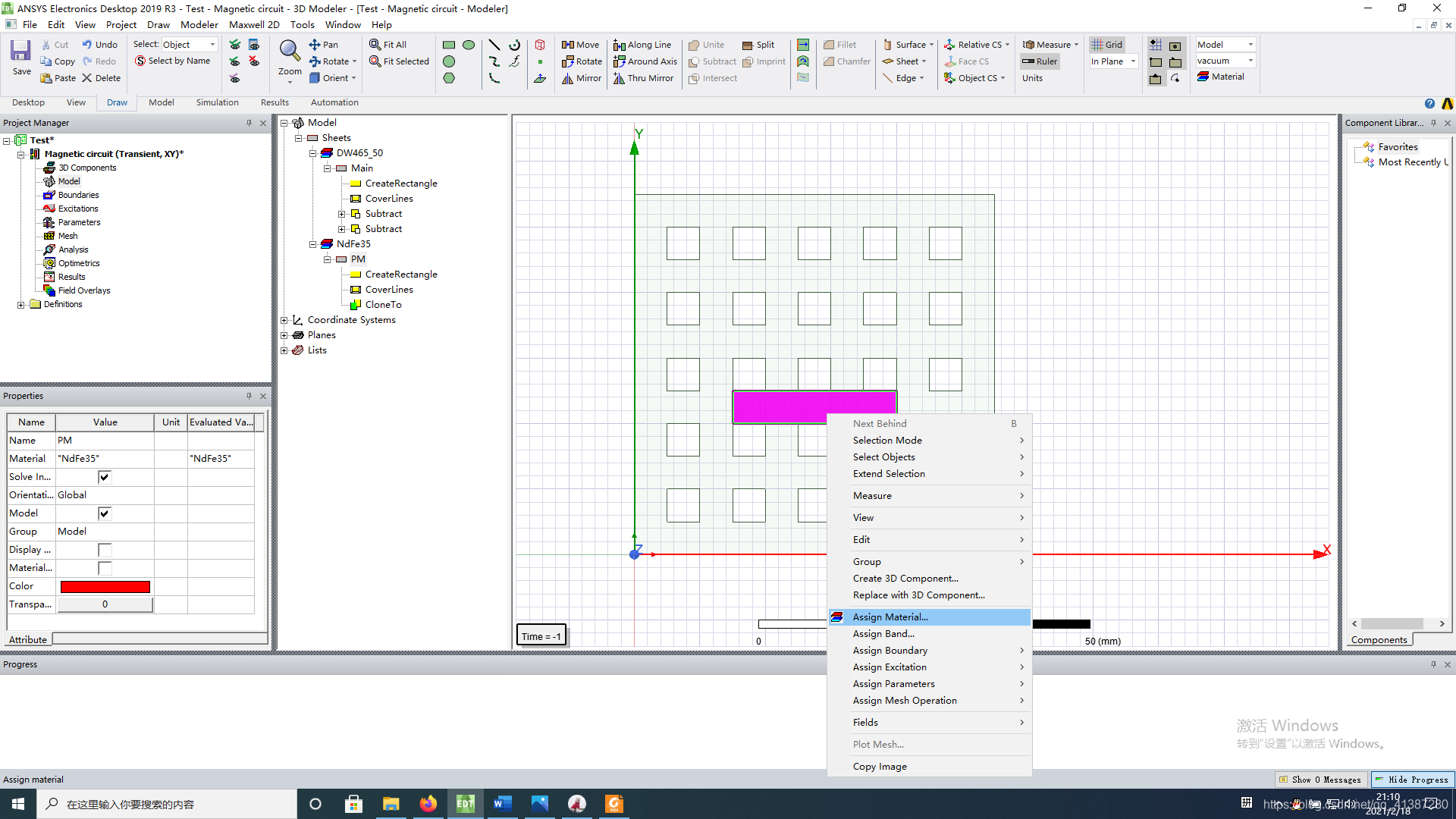Screen dimensions: 1456x819
Task: Click Fit Selected in the toolbar
Action: point(399,61)
